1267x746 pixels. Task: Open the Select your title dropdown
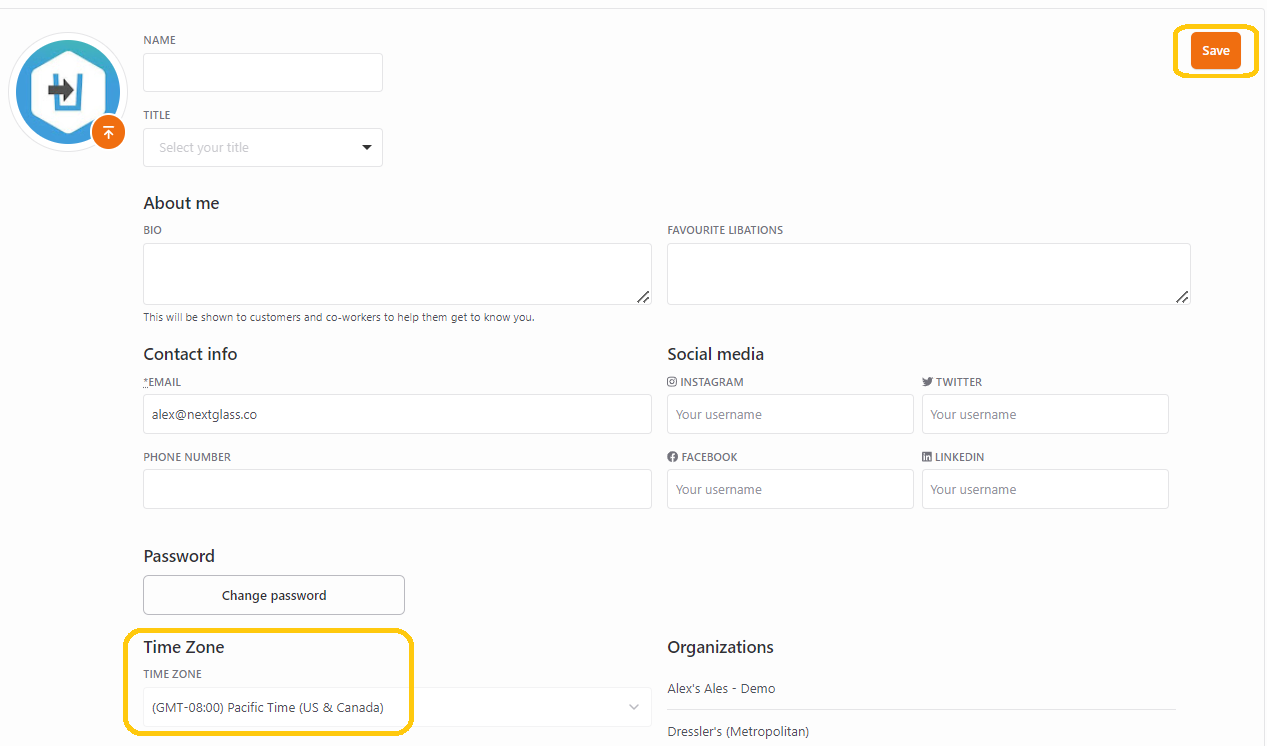[x=263, y=147]
